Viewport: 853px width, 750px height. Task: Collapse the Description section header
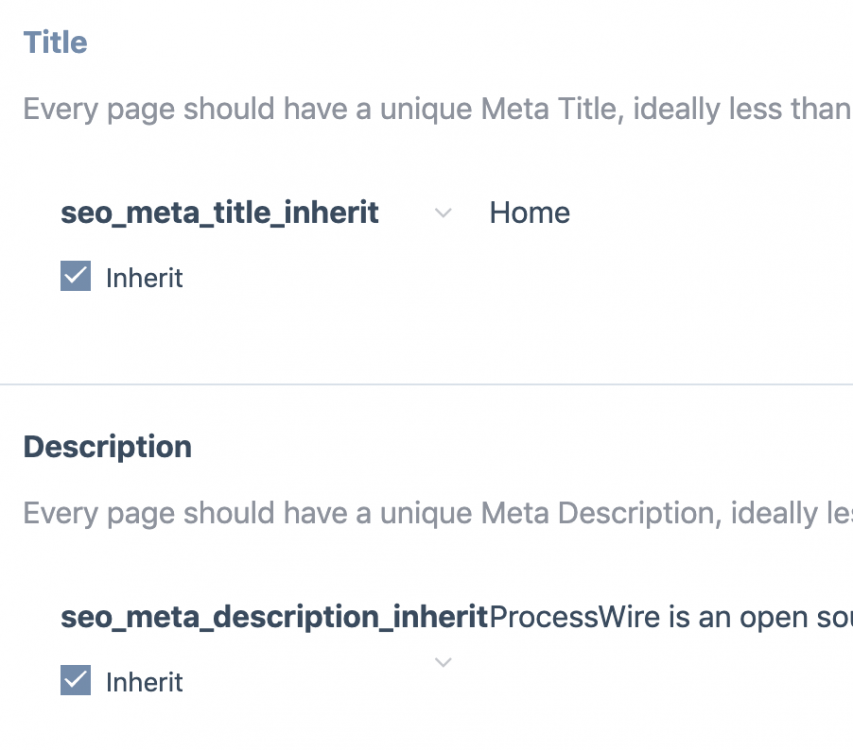pyautogui.click(x=108, y=447)
